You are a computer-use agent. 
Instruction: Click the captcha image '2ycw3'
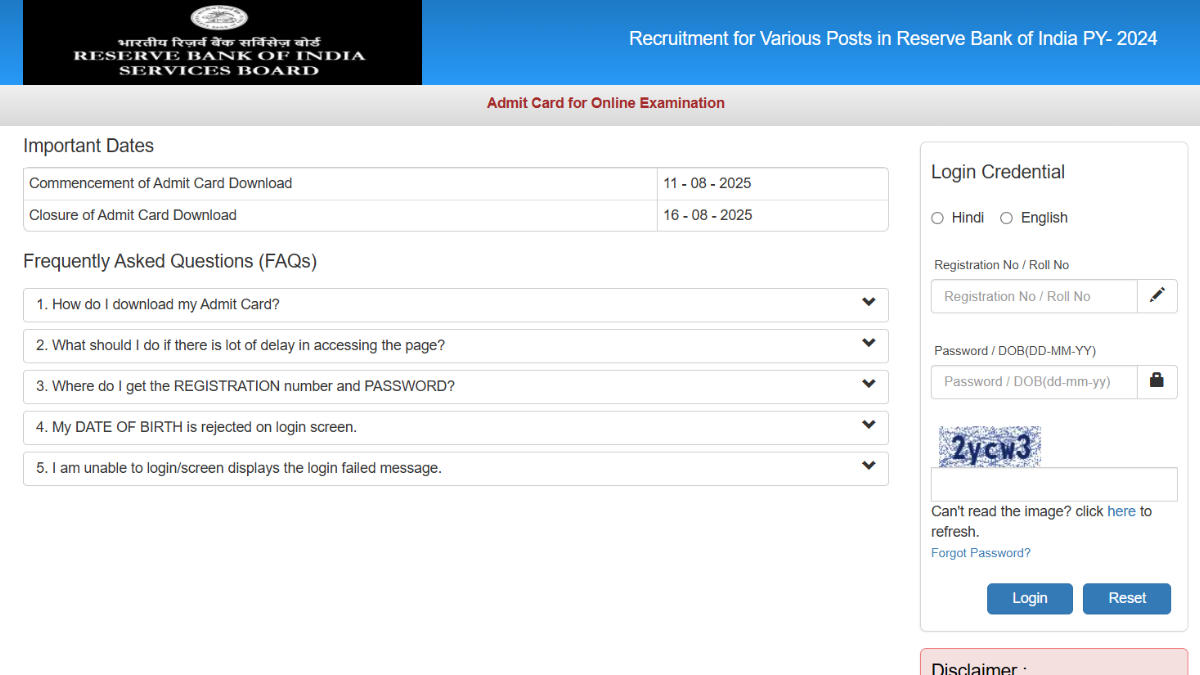point(990,447)
